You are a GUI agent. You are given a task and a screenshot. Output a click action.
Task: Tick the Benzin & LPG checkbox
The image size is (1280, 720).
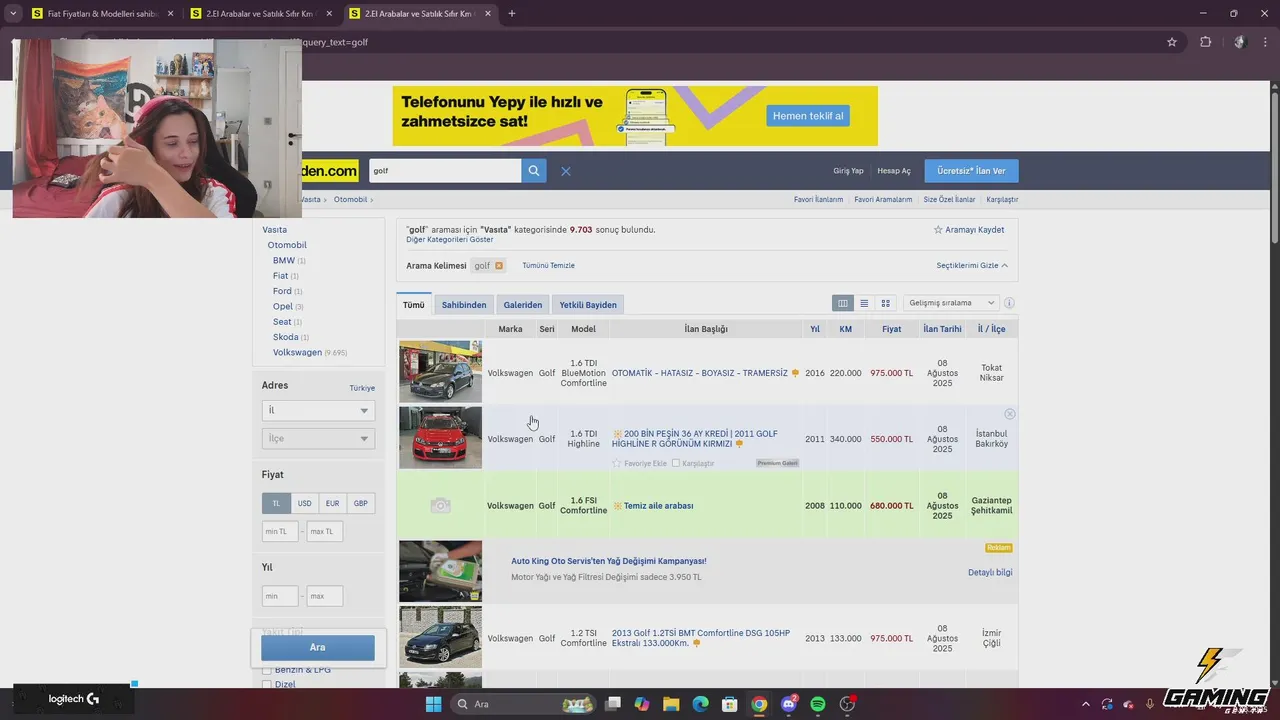coord(267,670)
